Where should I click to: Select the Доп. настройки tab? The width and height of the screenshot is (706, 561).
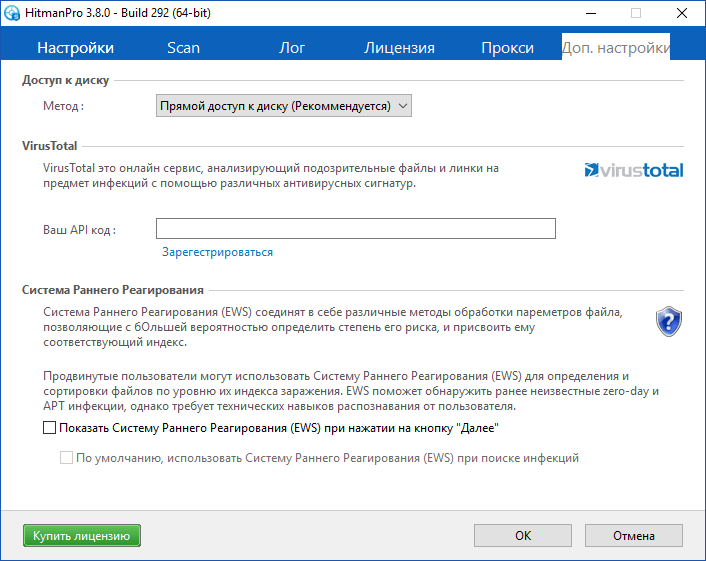(615, 48)
